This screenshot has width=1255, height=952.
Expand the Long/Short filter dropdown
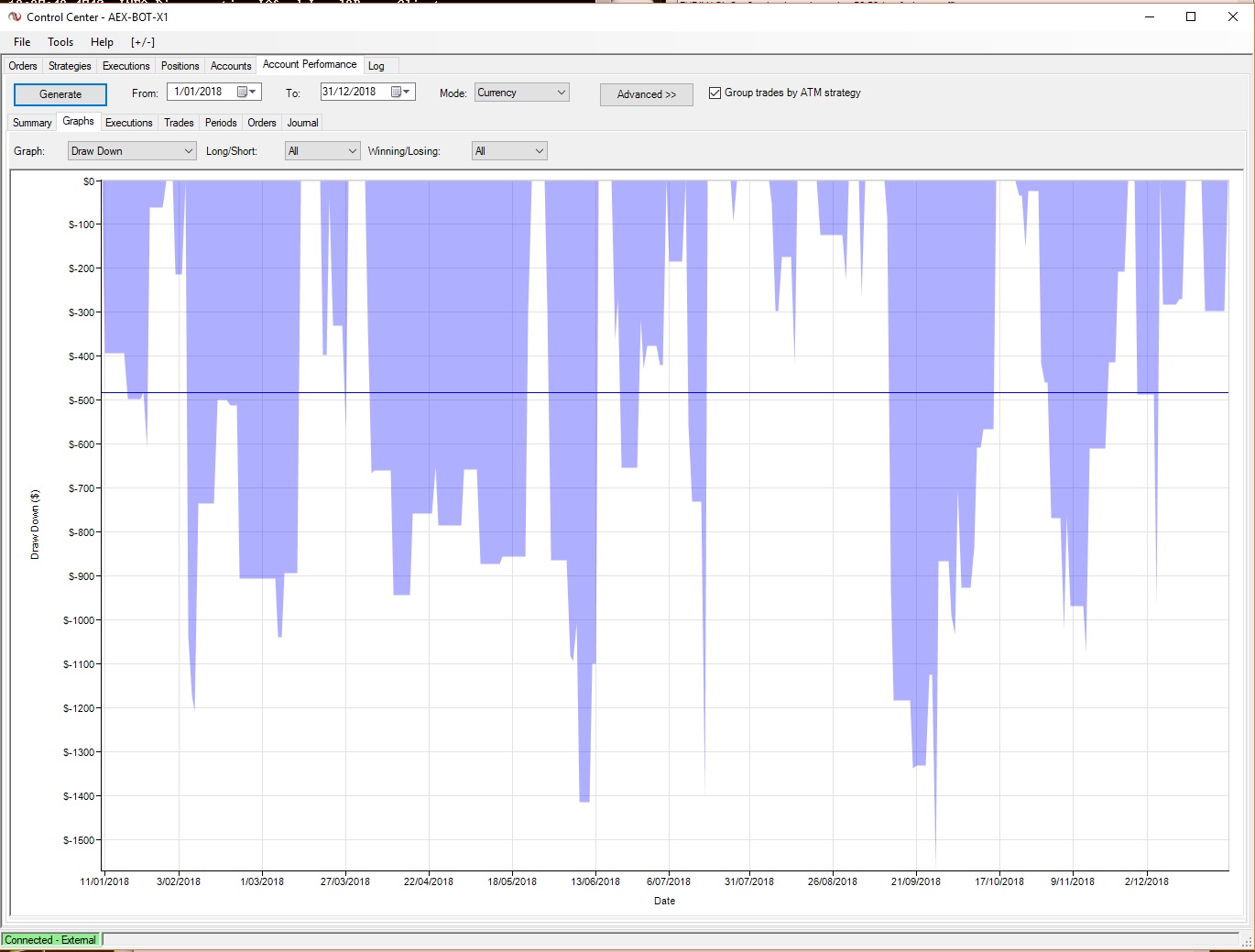pos(353,151)
